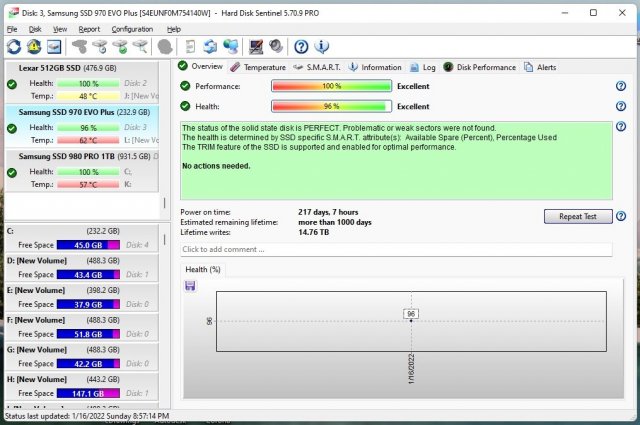The width and height of the screenshot is (640, 425).
Task: Click the Health 96% progress bar
Action: pyautogui.click(x=331, y=106)
